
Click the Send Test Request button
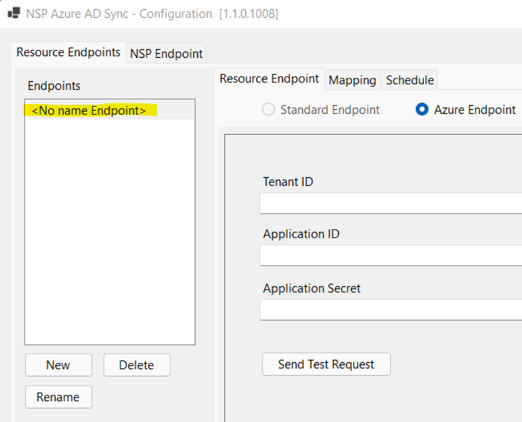coord(326,364)
